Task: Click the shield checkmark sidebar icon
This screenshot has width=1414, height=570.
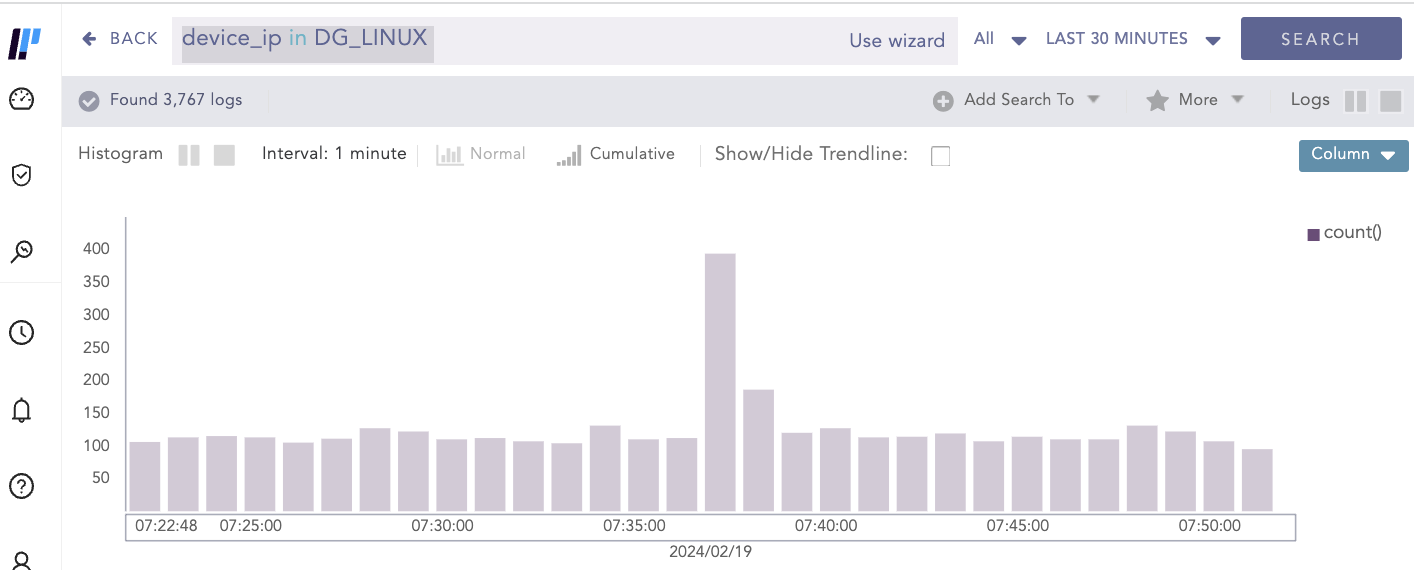Action: [x=22, y=176]
